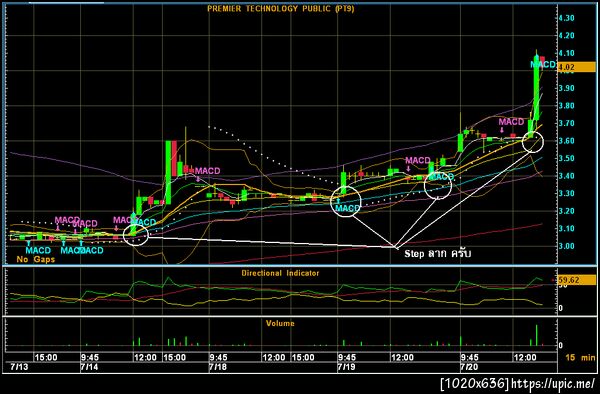Click the tall green candle rising to 4.10
Image resolution: width=600 pixels, height=394 pixels.
pos(536,88)
